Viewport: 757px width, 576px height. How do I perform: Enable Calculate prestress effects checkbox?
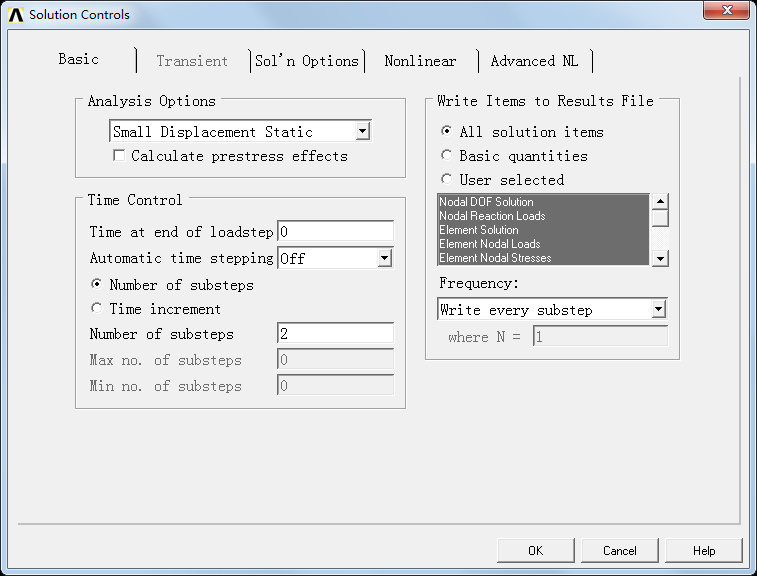point(119,156)
